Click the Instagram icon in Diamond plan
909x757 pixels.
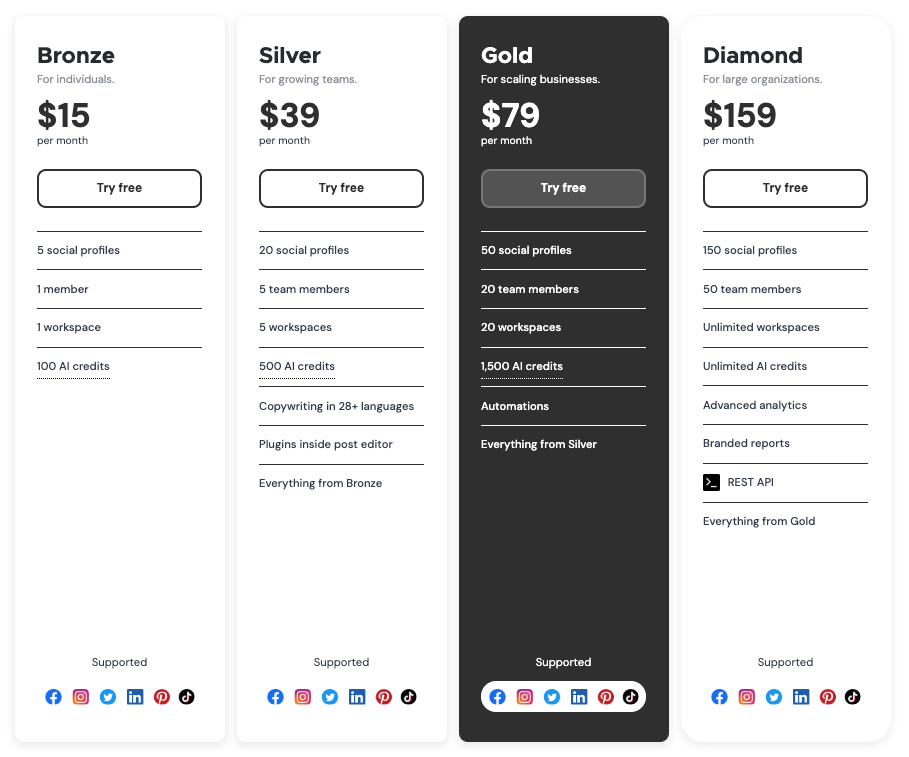click(747, 697)
